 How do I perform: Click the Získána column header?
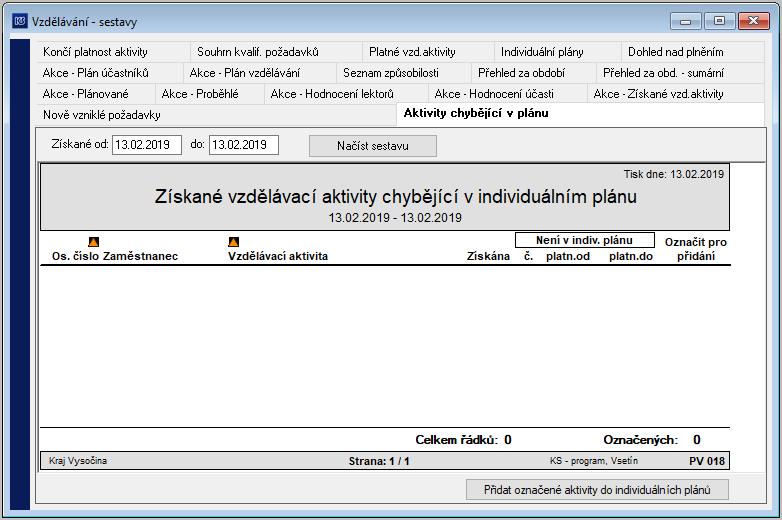point(488,256)
